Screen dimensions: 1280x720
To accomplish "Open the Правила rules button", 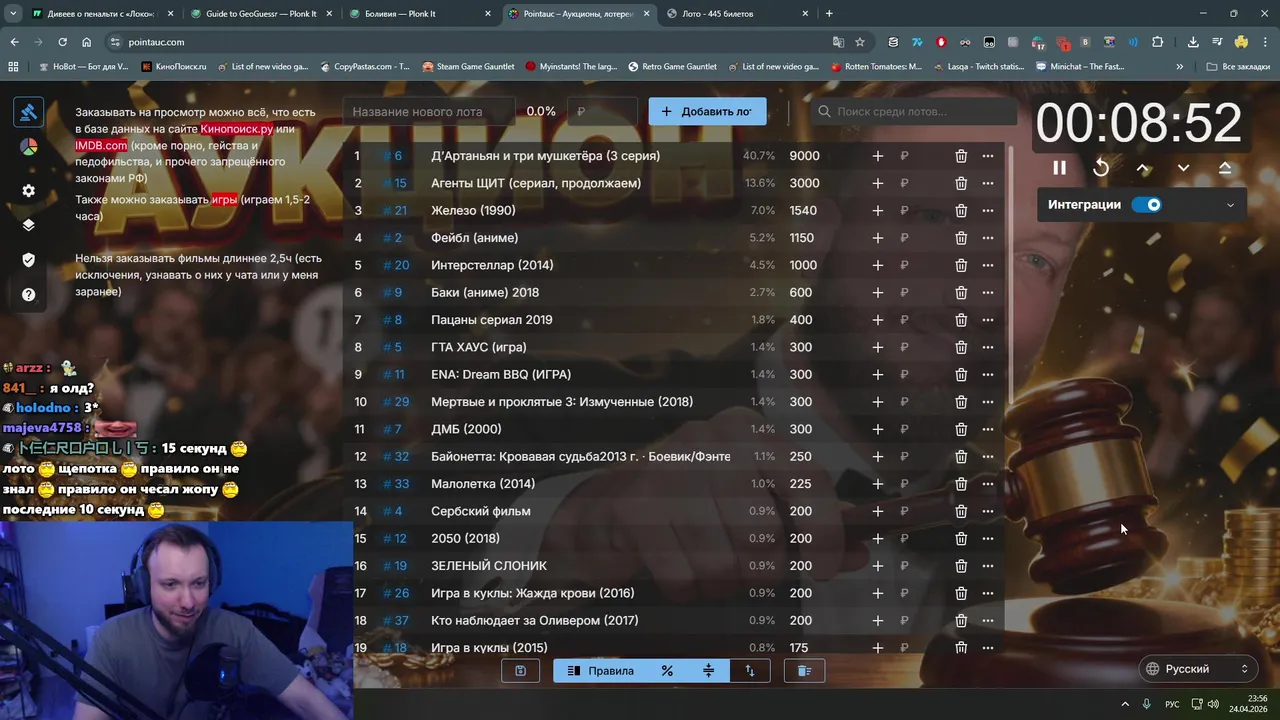I will tap(600, 671).
